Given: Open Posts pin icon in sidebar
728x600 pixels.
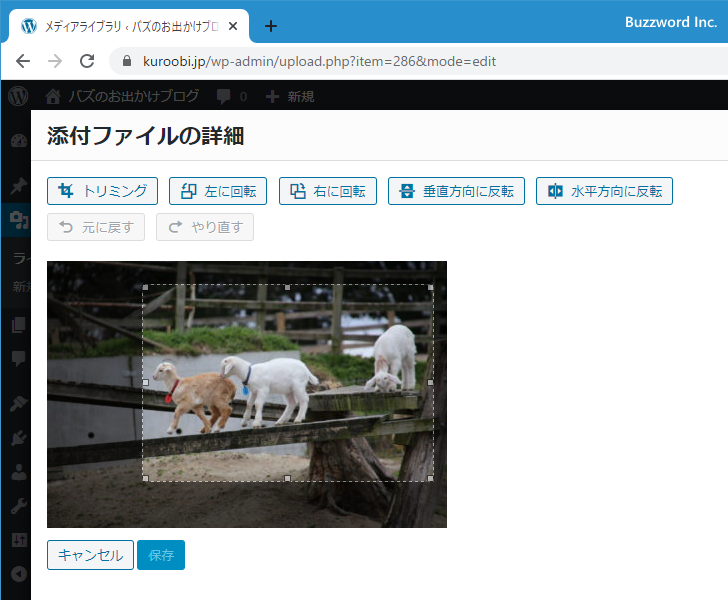Looking at the screenshot, I should 19,186.
